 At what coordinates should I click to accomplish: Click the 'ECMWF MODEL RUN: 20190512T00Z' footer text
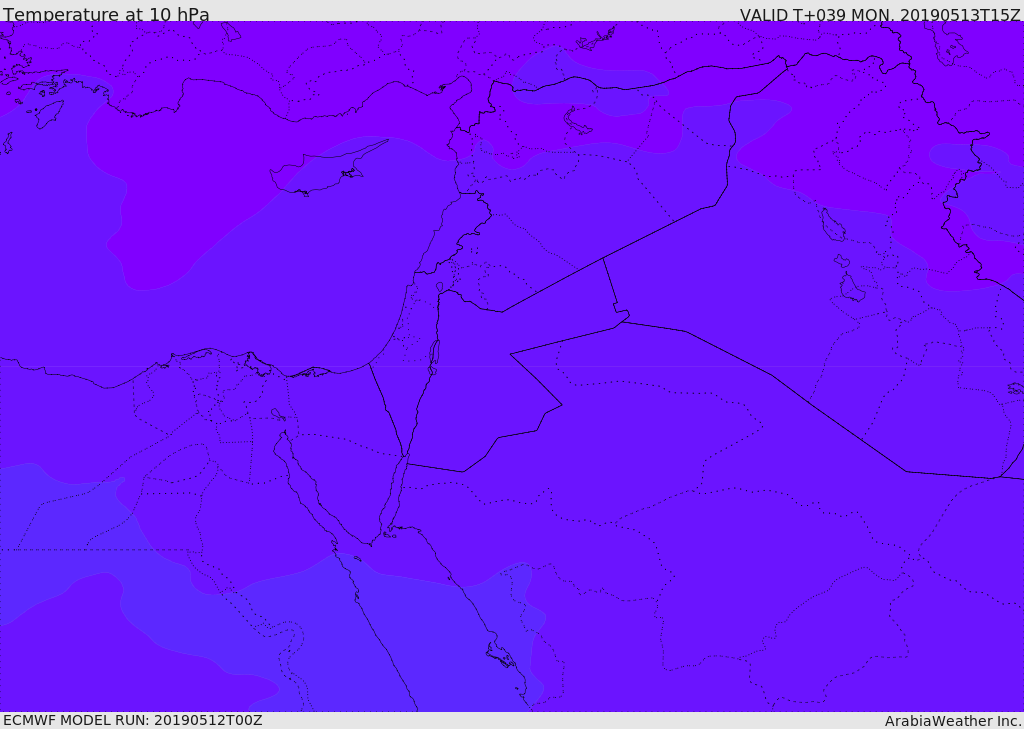pyautogui.click(x=133, y=720)
